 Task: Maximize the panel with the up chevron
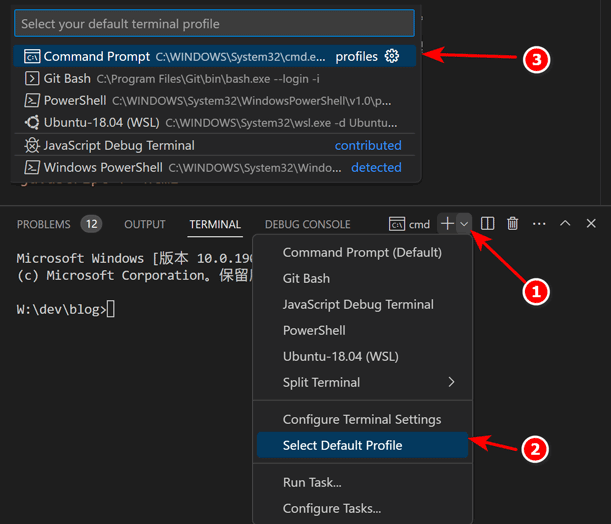[x=565, y=224]
